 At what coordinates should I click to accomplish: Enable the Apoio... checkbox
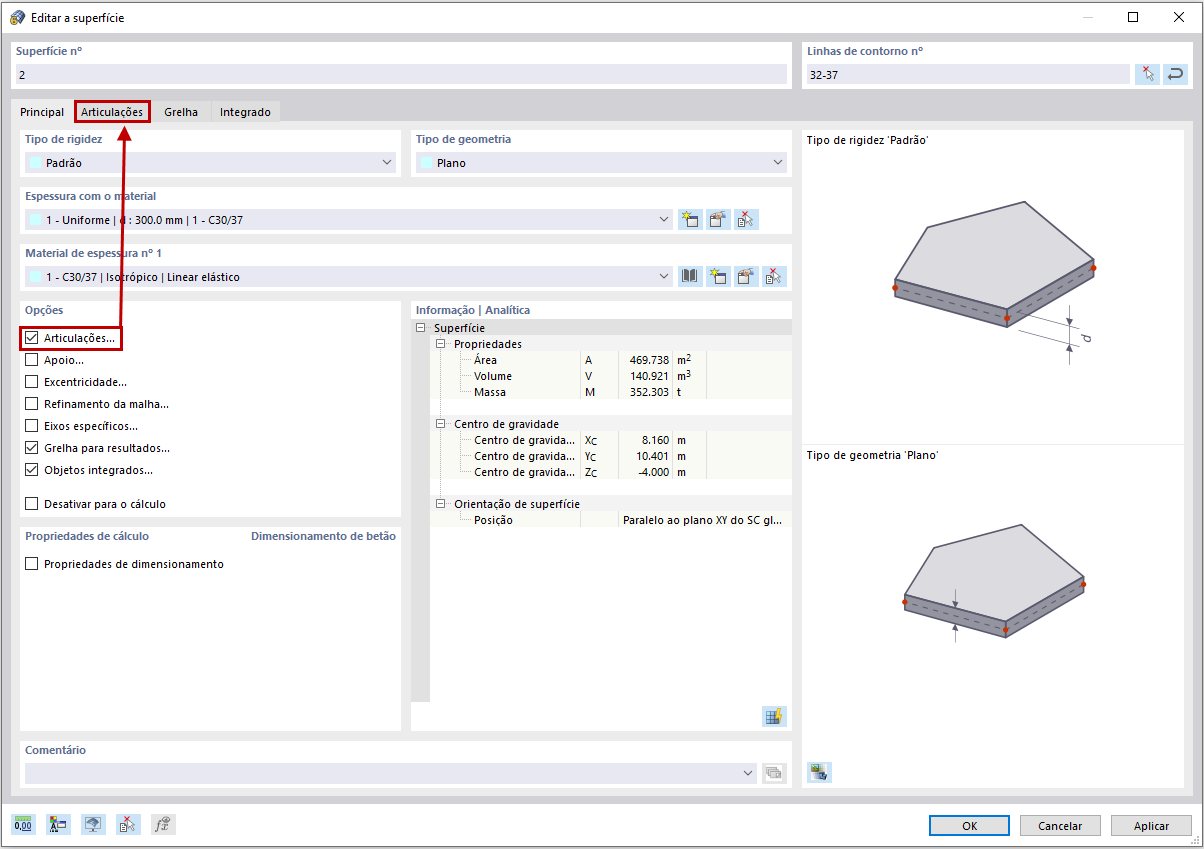[32, 360]
